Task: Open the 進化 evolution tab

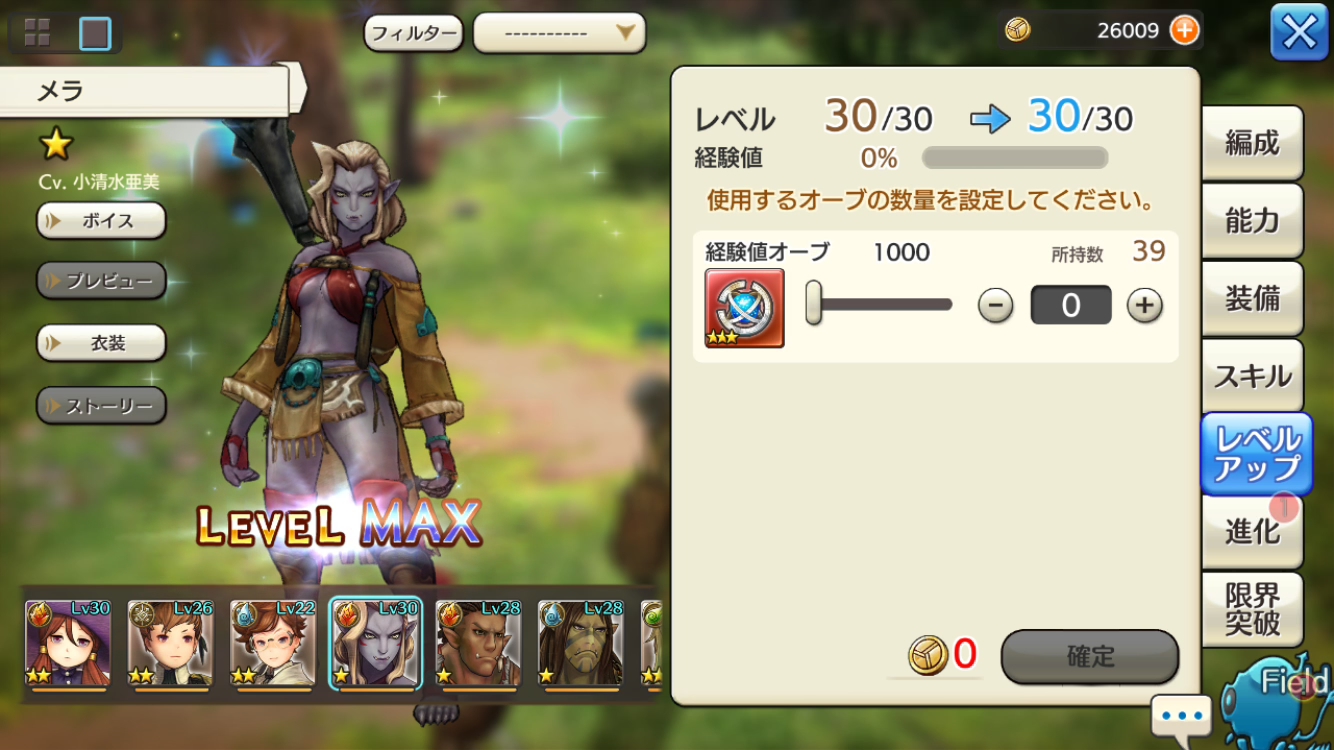Action: pyautogui.click(x=1252, y=531)
